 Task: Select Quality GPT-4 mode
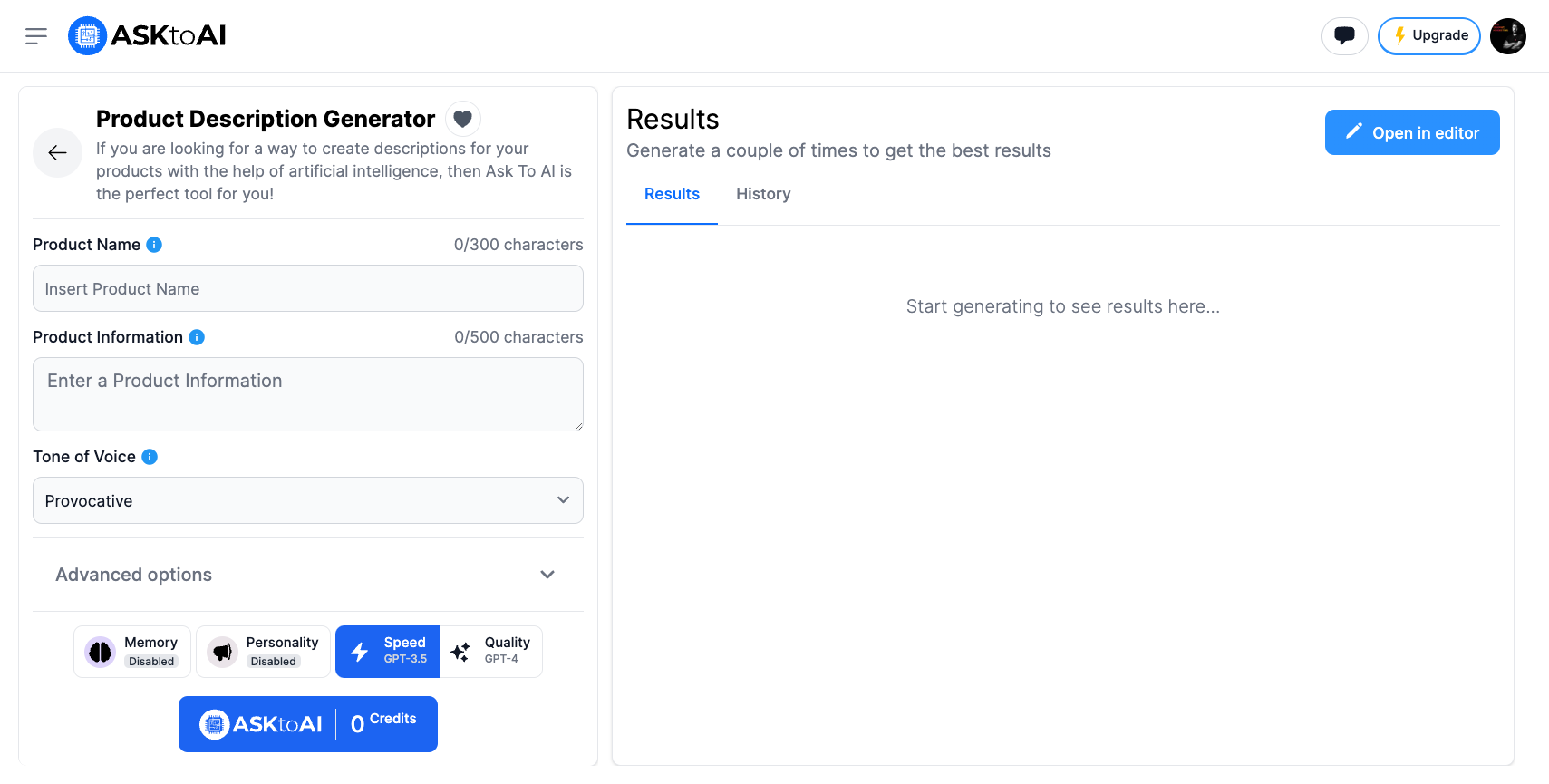tap(491, 652)
